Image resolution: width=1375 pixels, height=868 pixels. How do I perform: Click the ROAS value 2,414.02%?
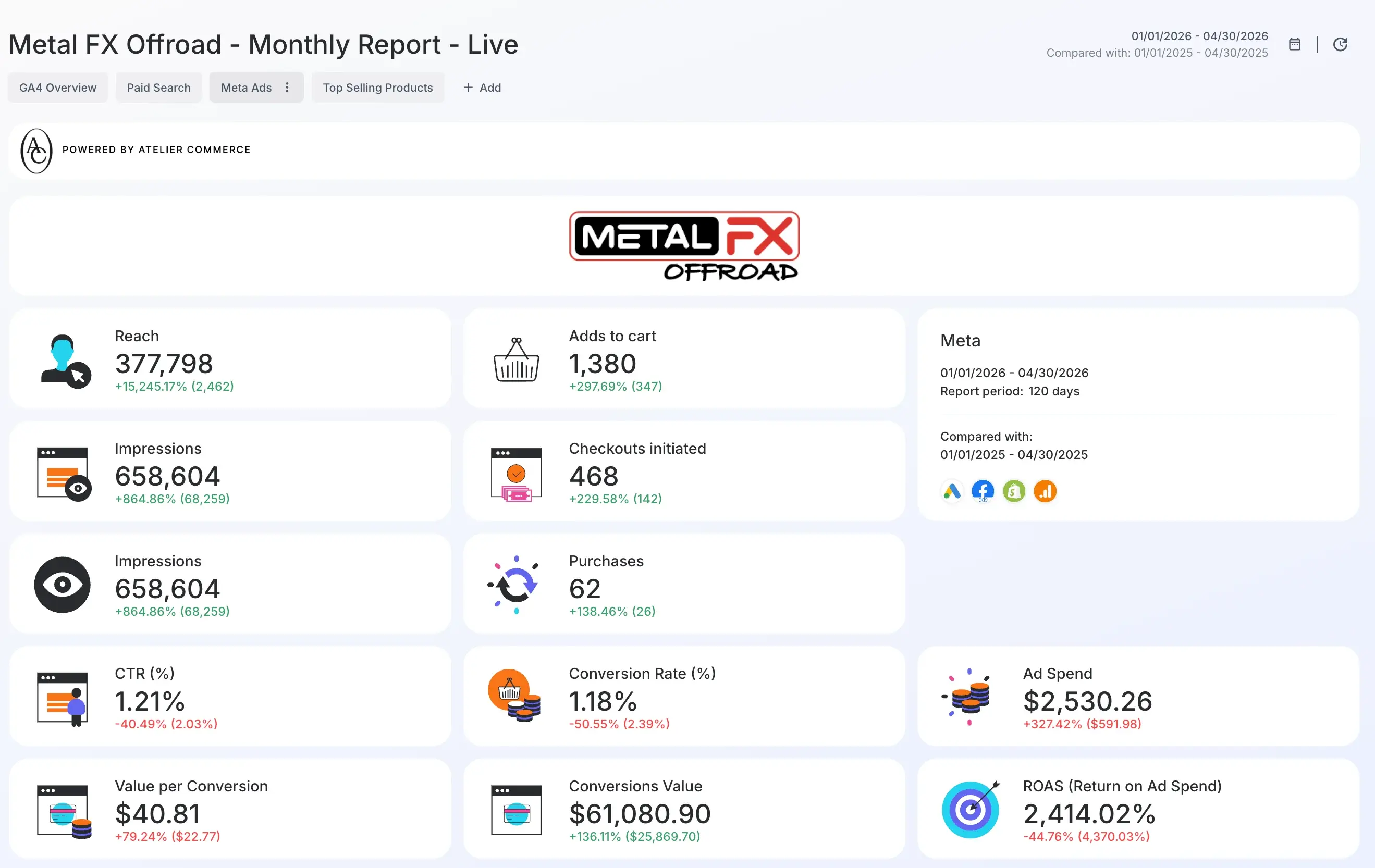1089,813
